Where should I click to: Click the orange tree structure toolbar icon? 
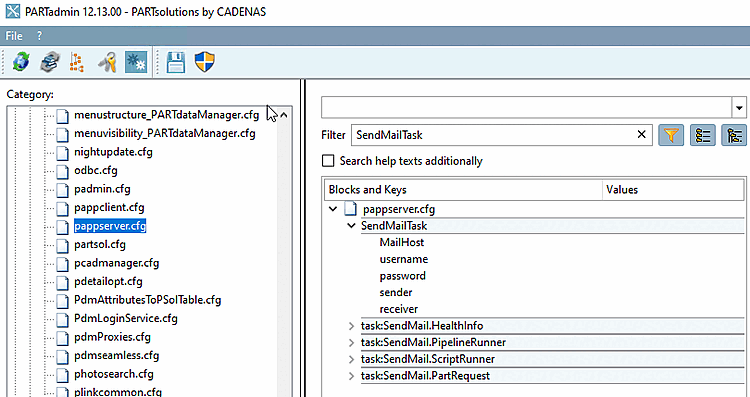coord(77,62)
